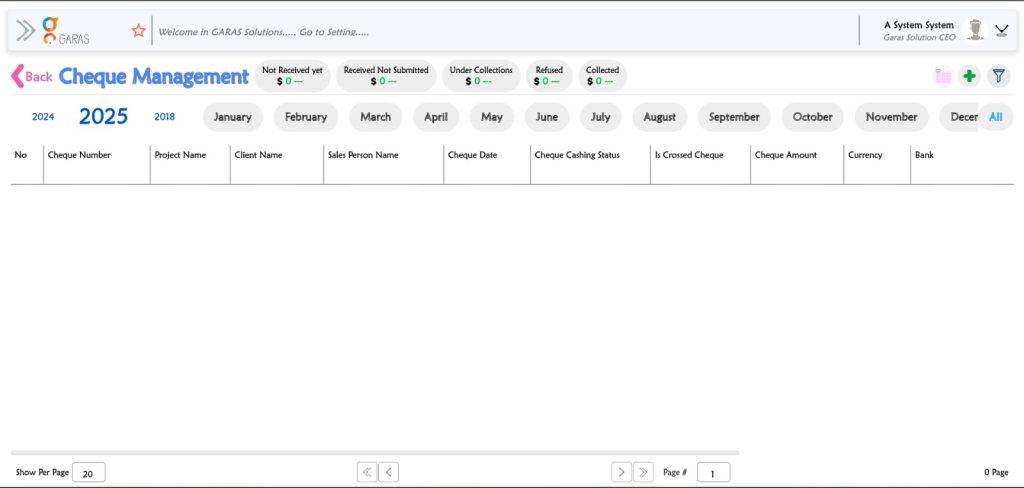
Task: Click the horizontal scrollbar under the table
Action: click(x=375, y=453)
